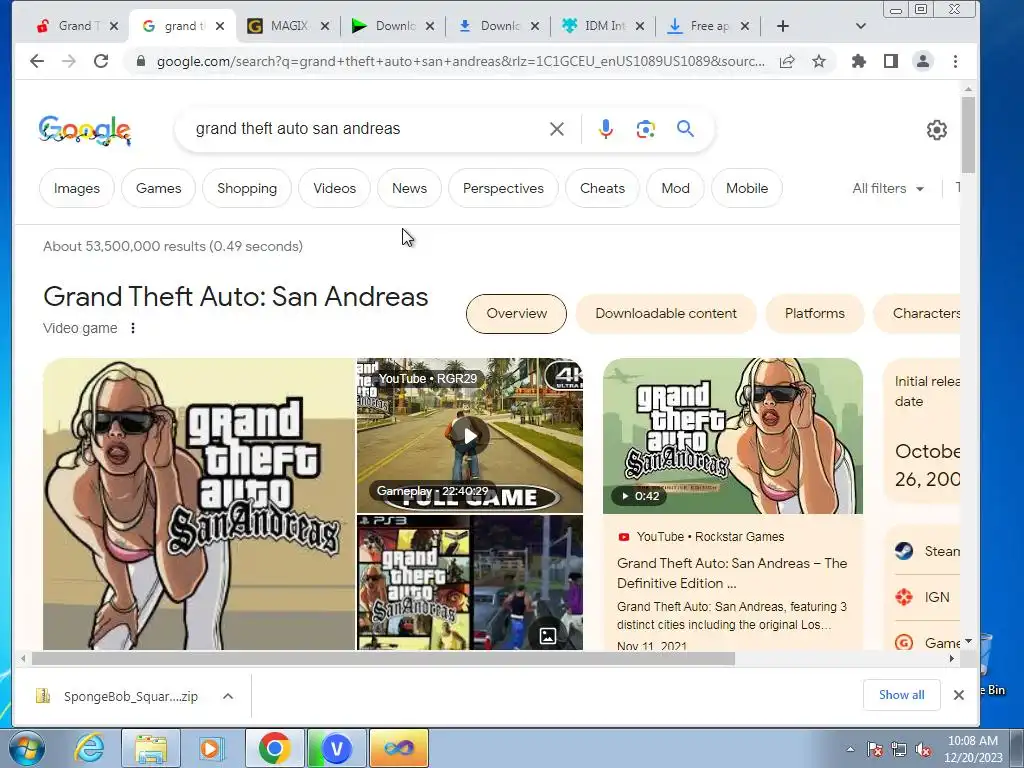Click the share page icon in address bar

(787, 61)
